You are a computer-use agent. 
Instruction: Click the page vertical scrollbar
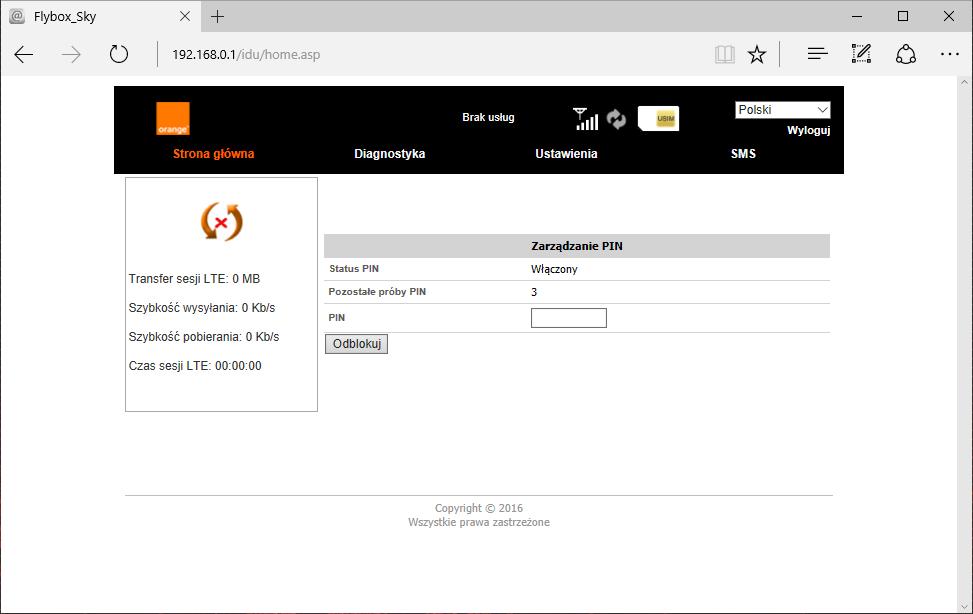tap(964, 344)
